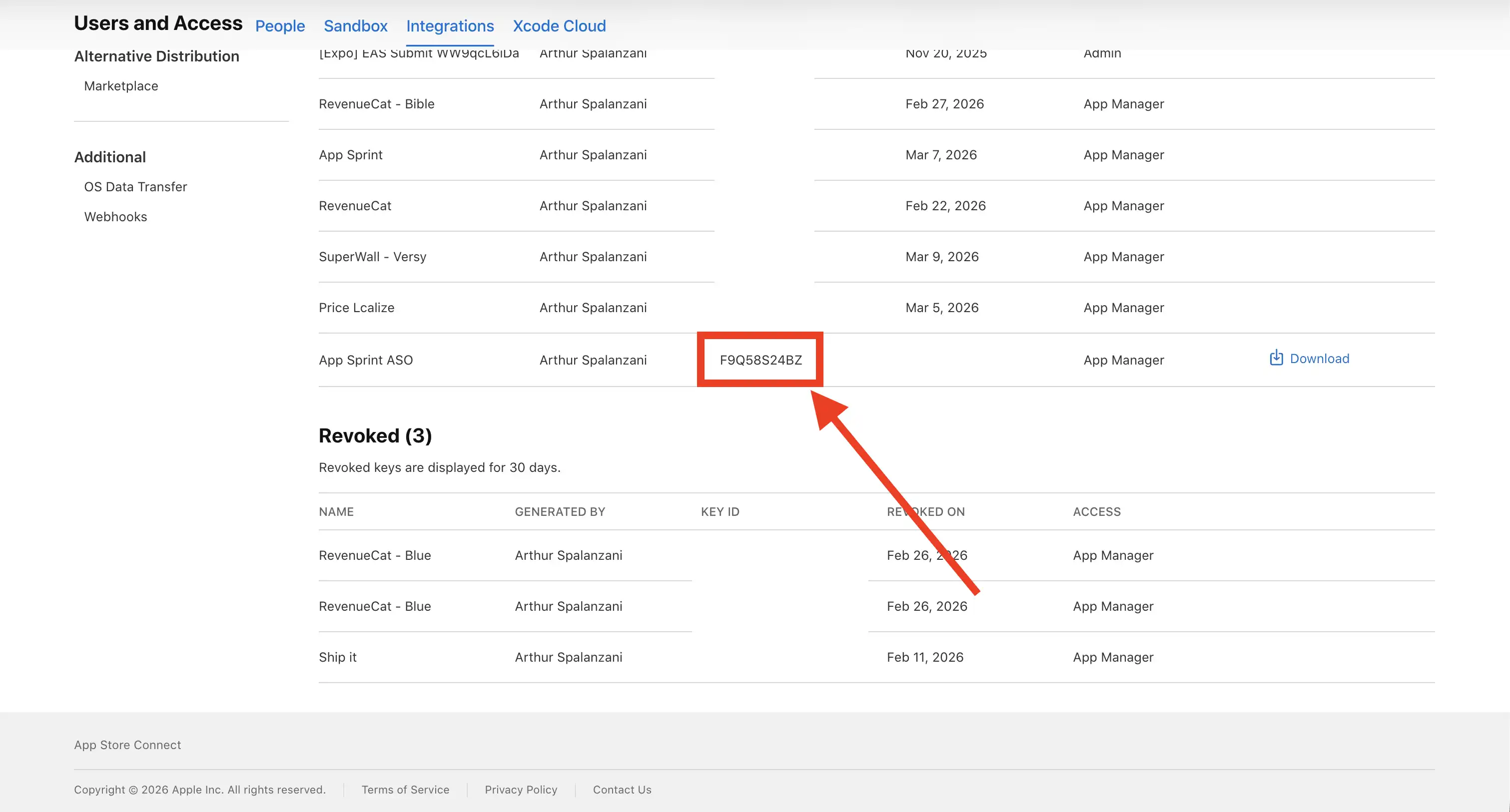Click the Users and Access title
This screenshot has width=1510, height=812.
(x=158, y=23)
